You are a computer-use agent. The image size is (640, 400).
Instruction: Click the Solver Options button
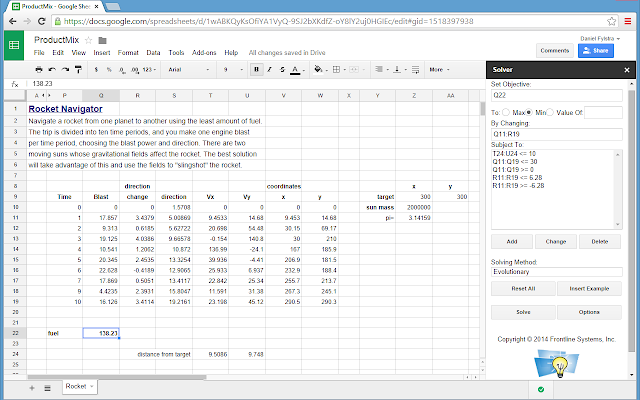click(x=589, y=312)
